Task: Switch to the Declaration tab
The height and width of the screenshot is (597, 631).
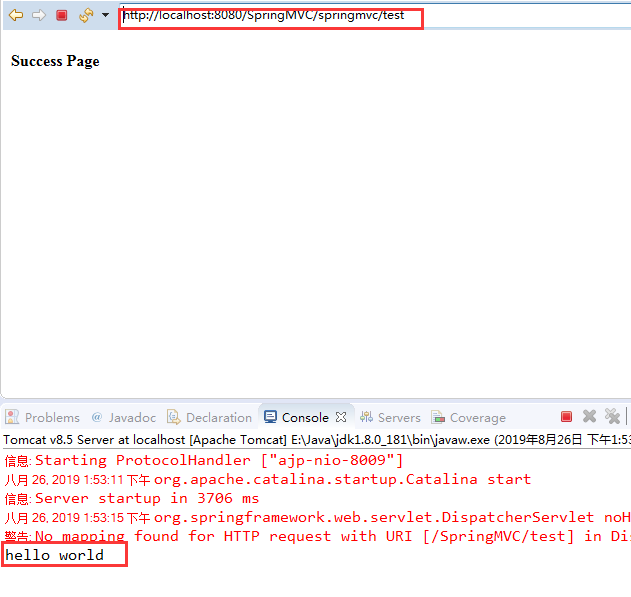Action: (x=210, y=418)
